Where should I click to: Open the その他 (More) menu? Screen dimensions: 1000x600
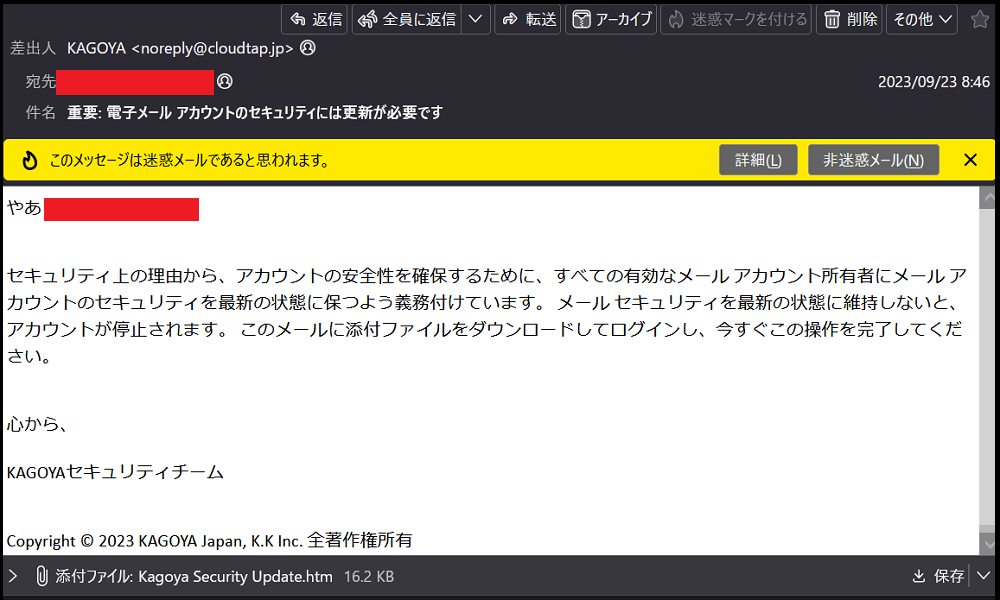[x=921, y=19]
